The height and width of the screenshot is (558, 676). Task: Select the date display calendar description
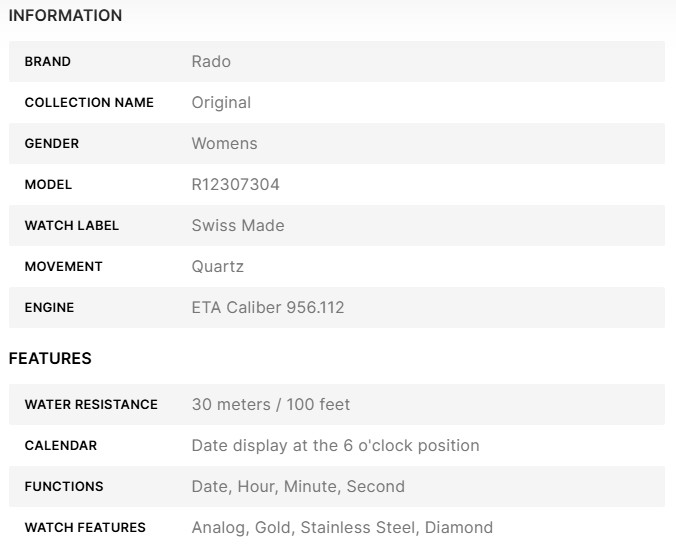(x=335, y=446)
